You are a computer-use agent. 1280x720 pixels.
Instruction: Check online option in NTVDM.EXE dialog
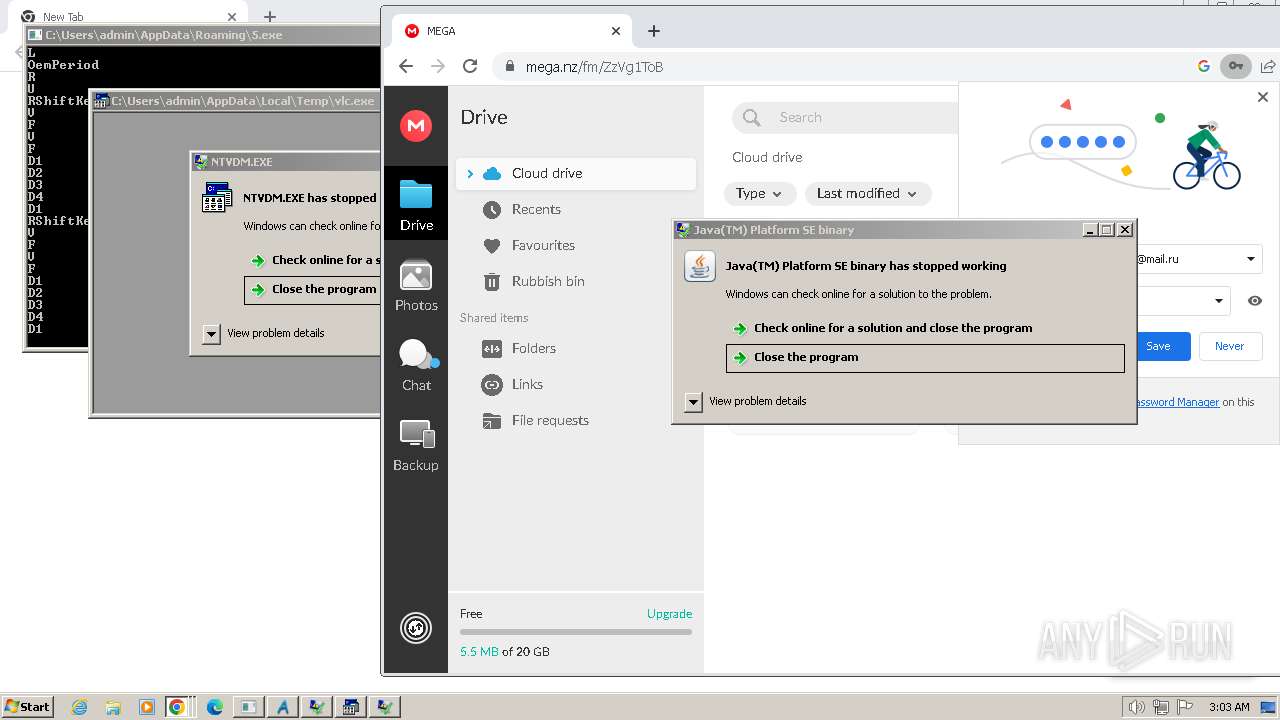315,260
